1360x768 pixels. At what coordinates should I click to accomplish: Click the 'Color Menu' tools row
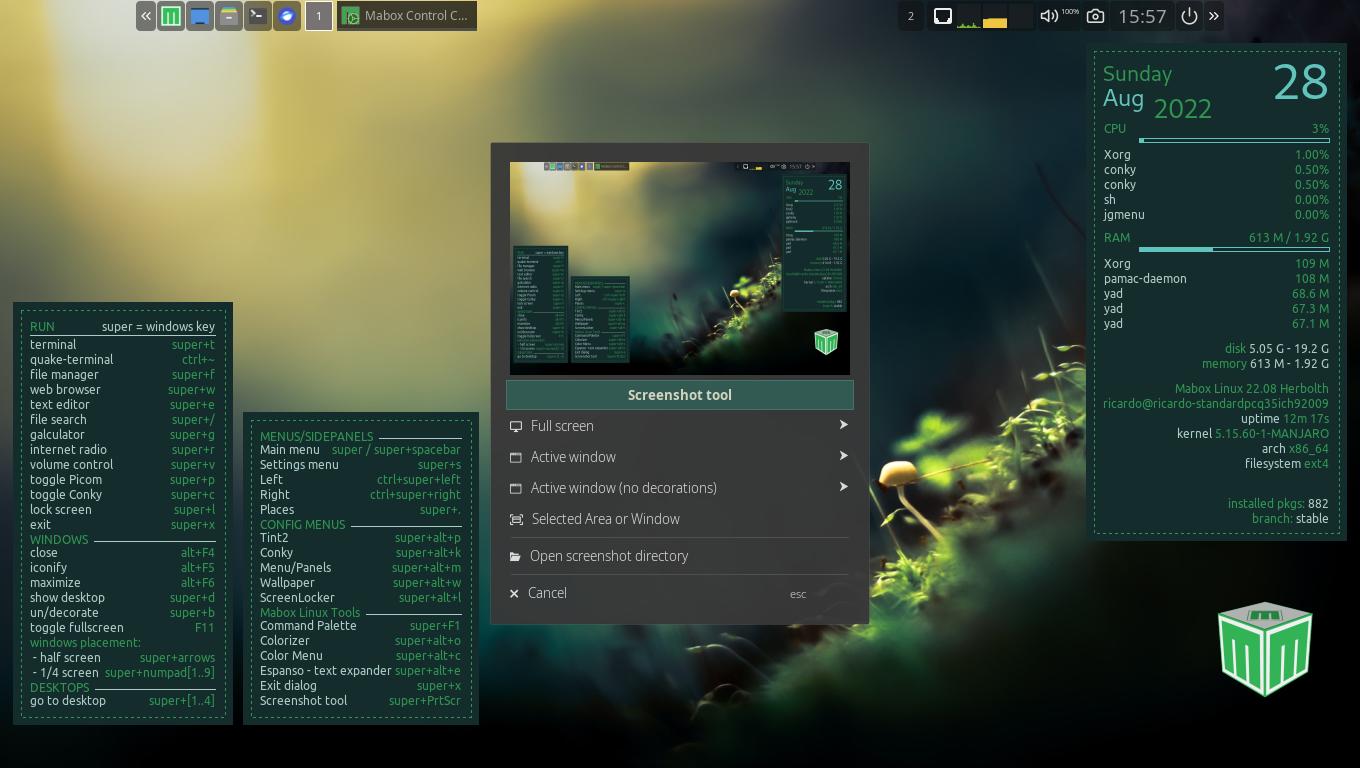[360, 655]
